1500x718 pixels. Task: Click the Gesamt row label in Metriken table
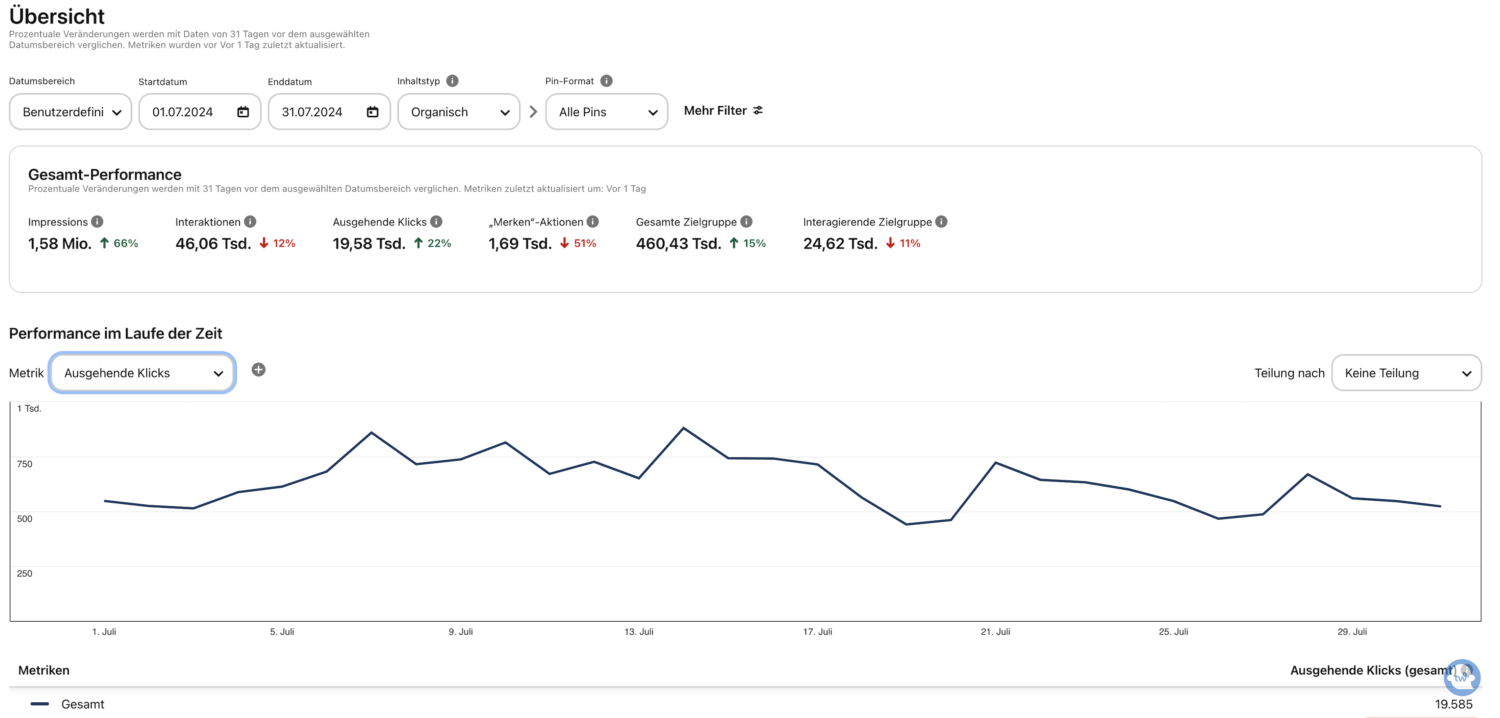[x=82, y=704]
